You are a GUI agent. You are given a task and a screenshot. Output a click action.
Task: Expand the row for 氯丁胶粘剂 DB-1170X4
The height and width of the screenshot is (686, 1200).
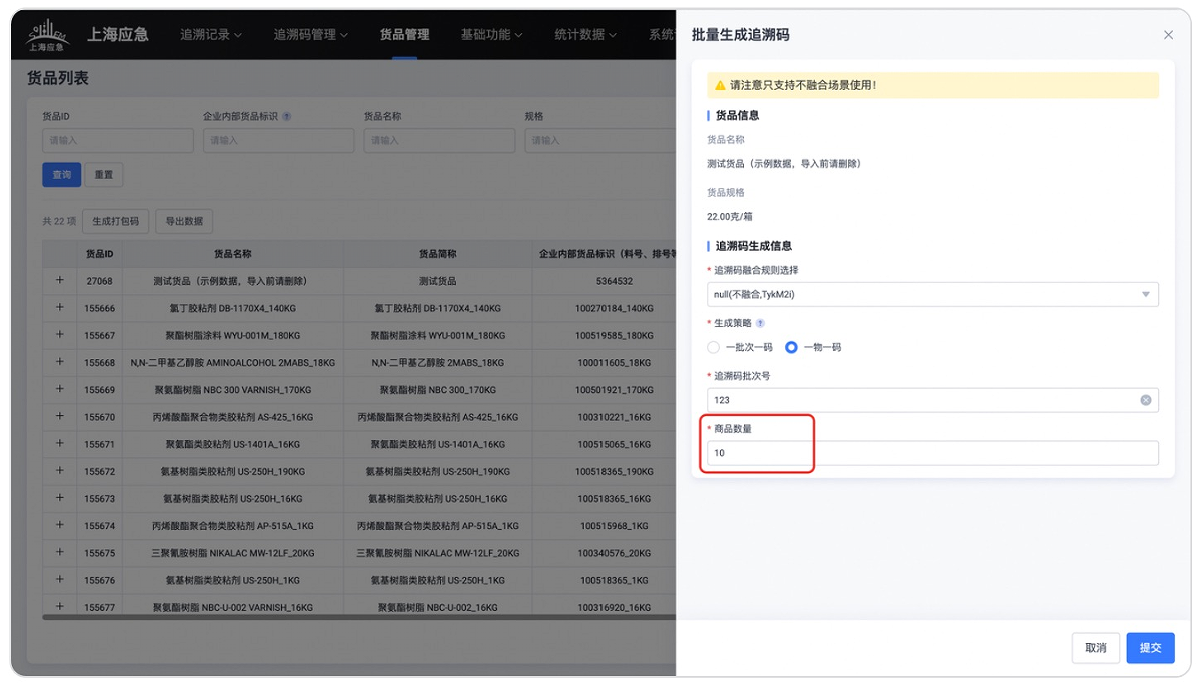tap(59, 308)
